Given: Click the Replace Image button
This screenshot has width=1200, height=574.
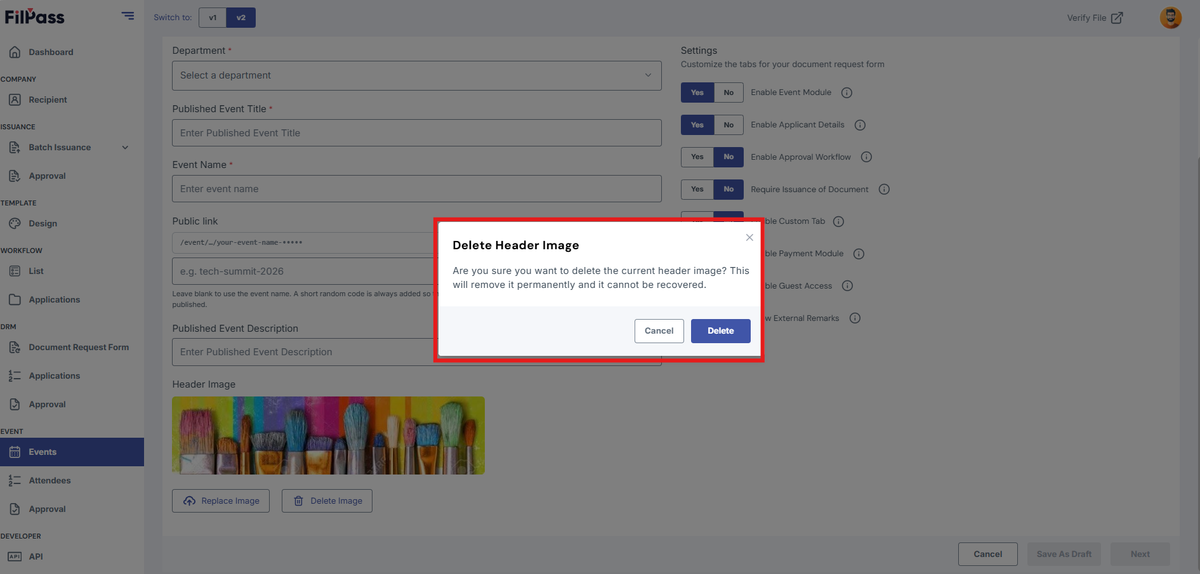Looking at the screenshot, I should (x=221, y=501).
